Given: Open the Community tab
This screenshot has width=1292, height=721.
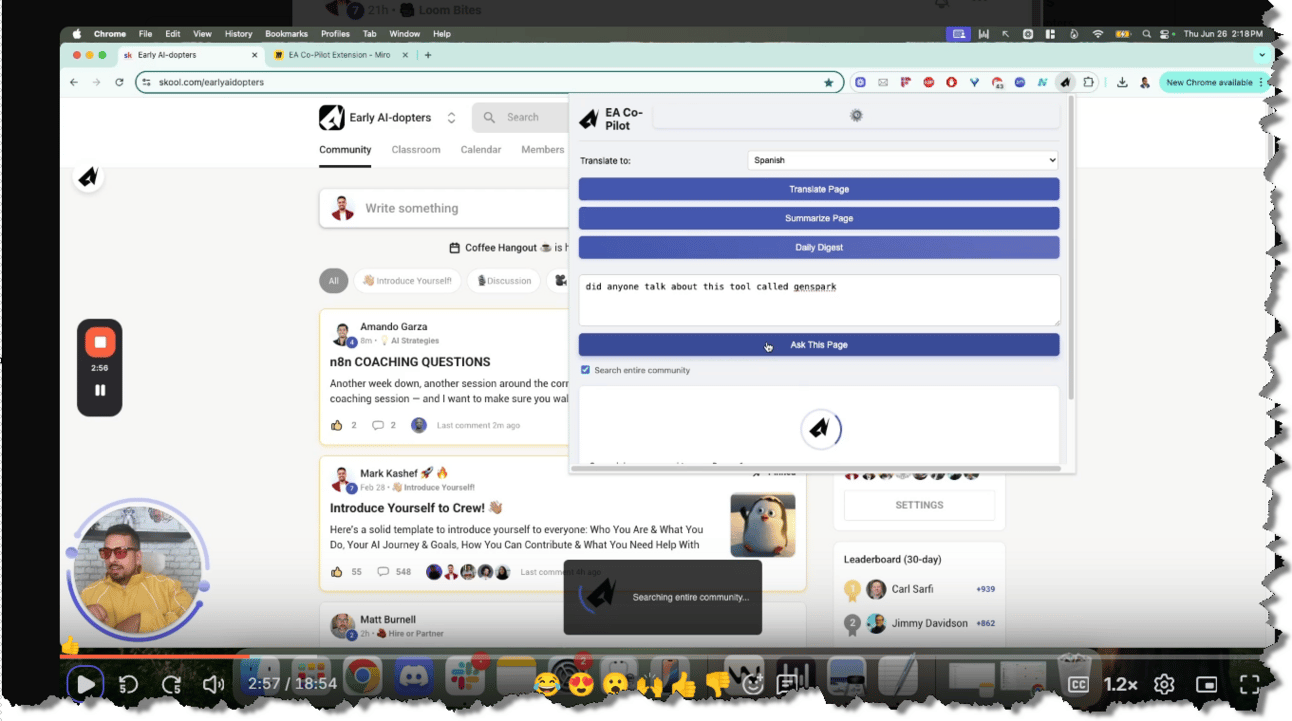Looking at the screenshot, I should point(345,150).
